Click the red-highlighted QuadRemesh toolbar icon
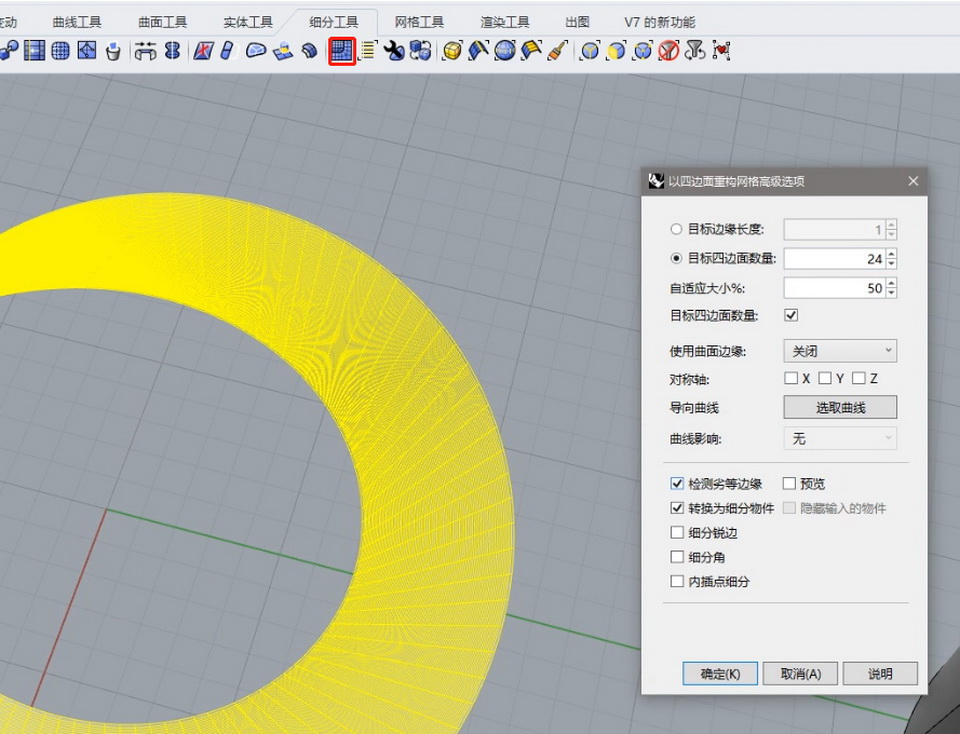This screenshot has width=960, height=734. (342, 50)
